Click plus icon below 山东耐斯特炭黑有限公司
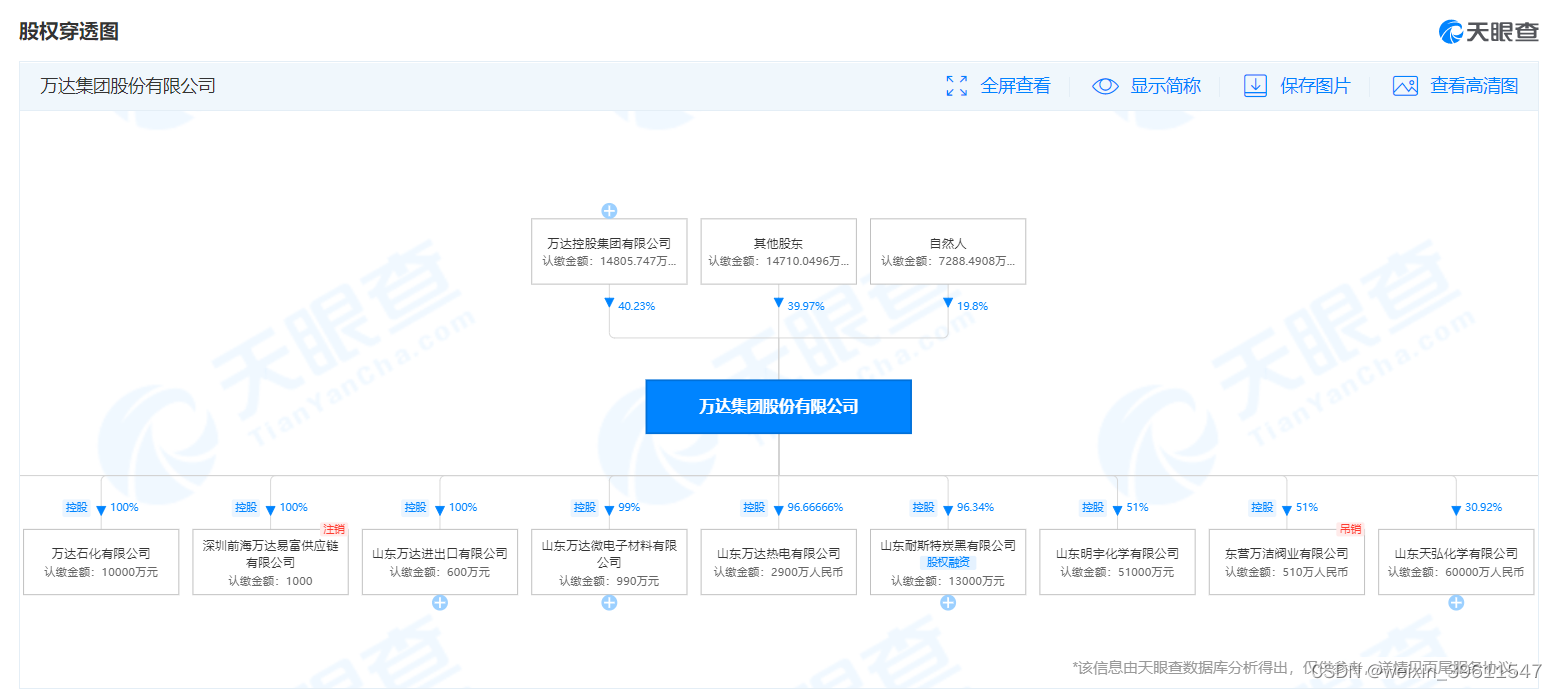This screenshot has height=690, width=1557. click(x=947, y=602)
